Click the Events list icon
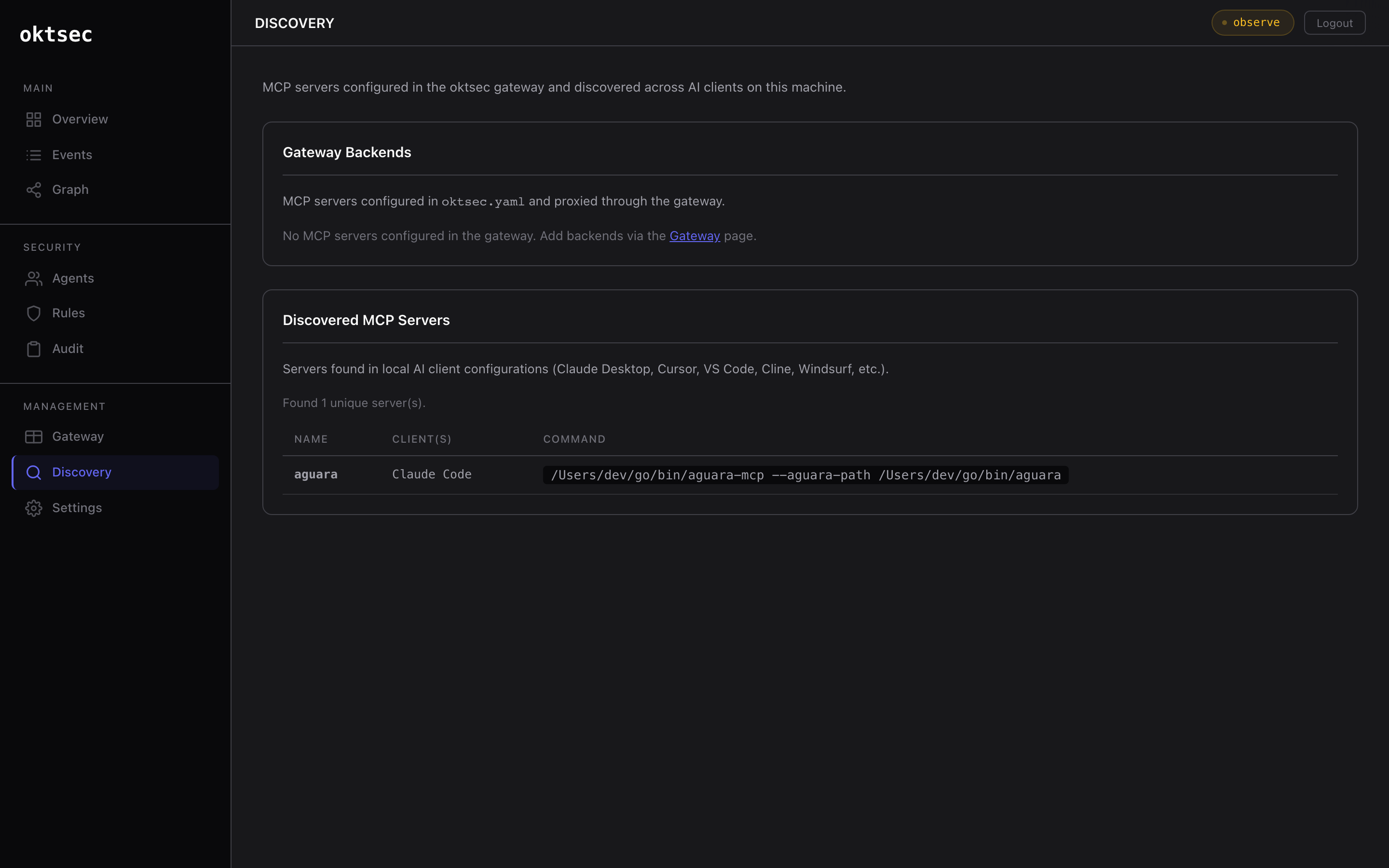 pyautogui.click(x=33, y=155)
